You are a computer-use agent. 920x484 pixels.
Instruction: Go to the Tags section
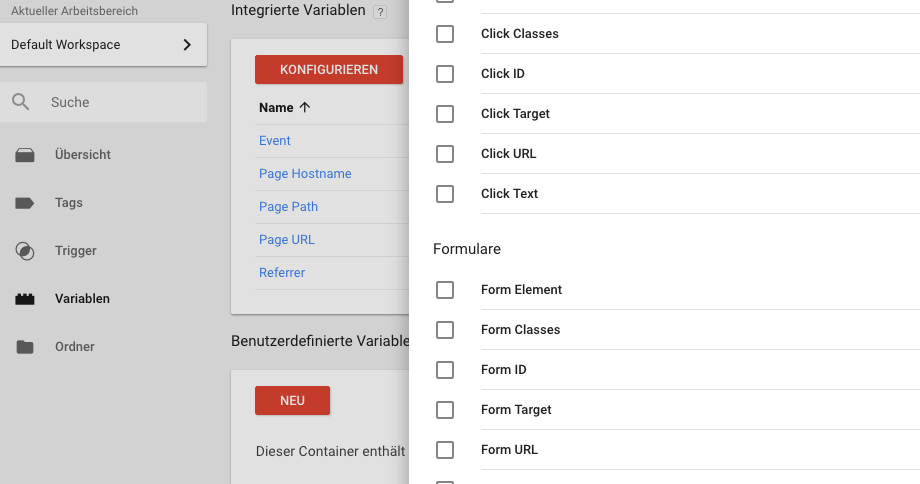(69, 202)
